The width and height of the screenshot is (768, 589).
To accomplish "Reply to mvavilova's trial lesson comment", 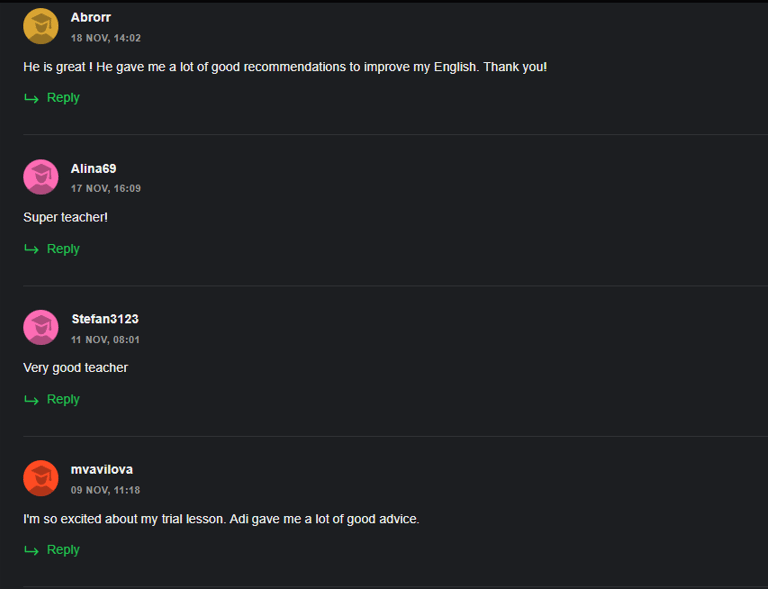I will tap(63, 550).
